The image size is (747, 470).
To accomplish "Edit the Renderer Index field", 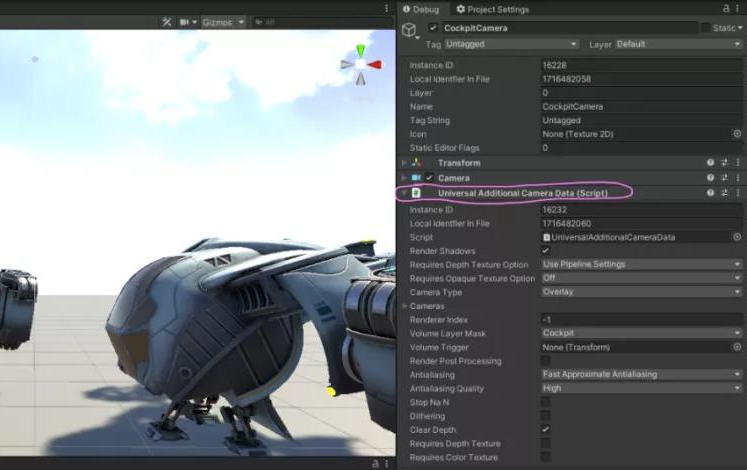I will [x=641, y=320].
